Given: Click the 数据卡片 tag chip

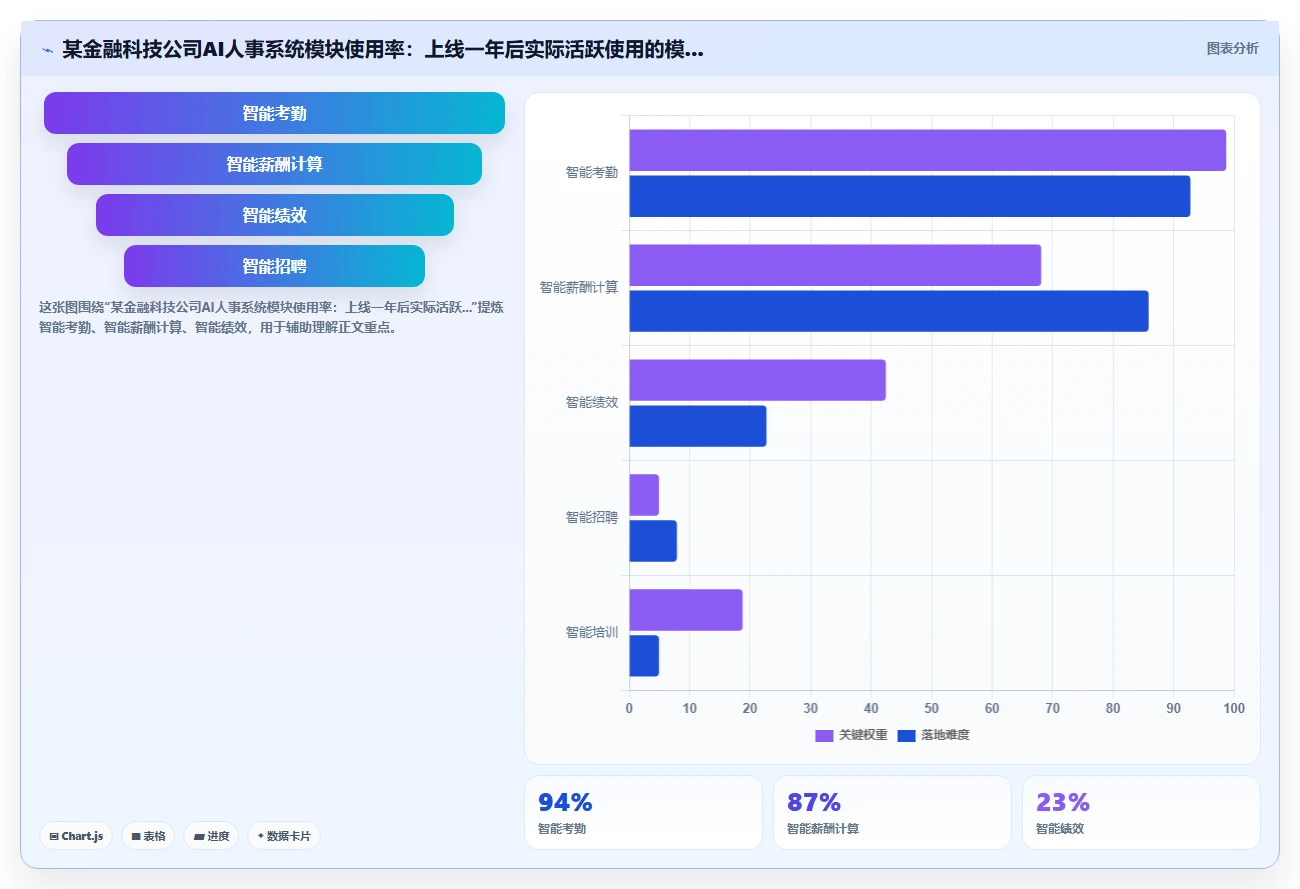Looking at the screenshot, I should click(284, 836).
